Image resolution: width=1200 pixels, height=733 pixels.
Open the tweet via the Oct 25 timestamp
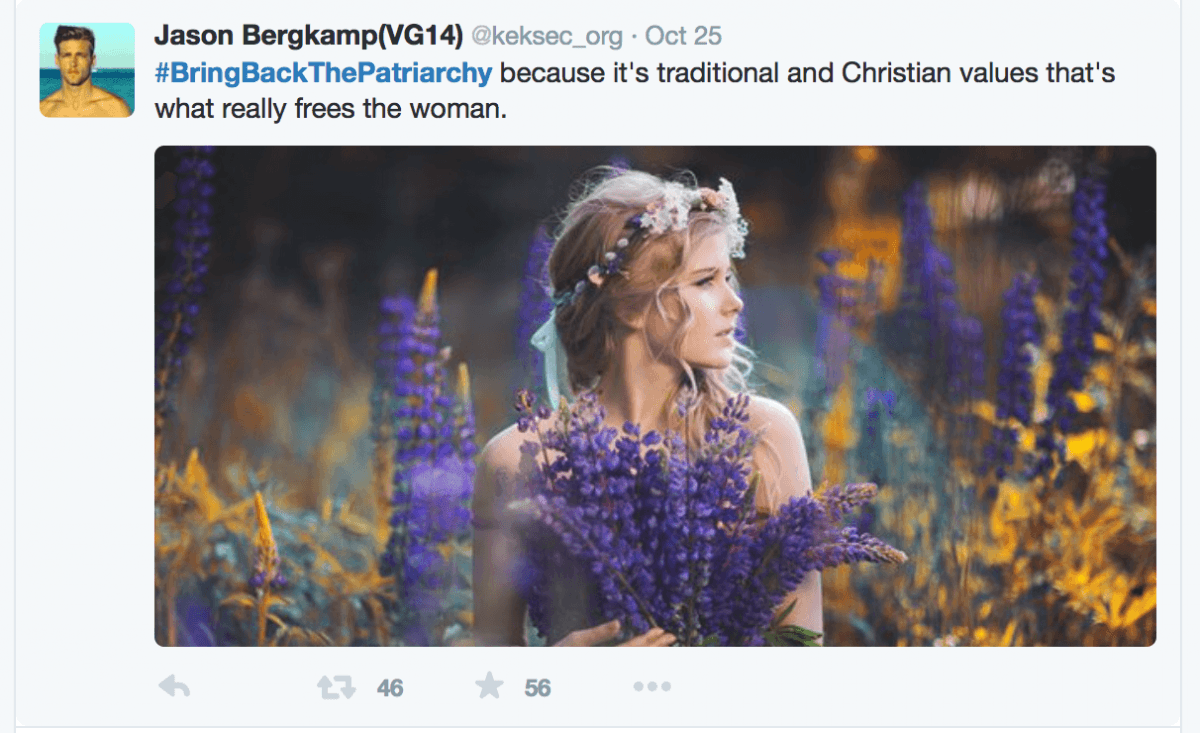coord(684,37)
